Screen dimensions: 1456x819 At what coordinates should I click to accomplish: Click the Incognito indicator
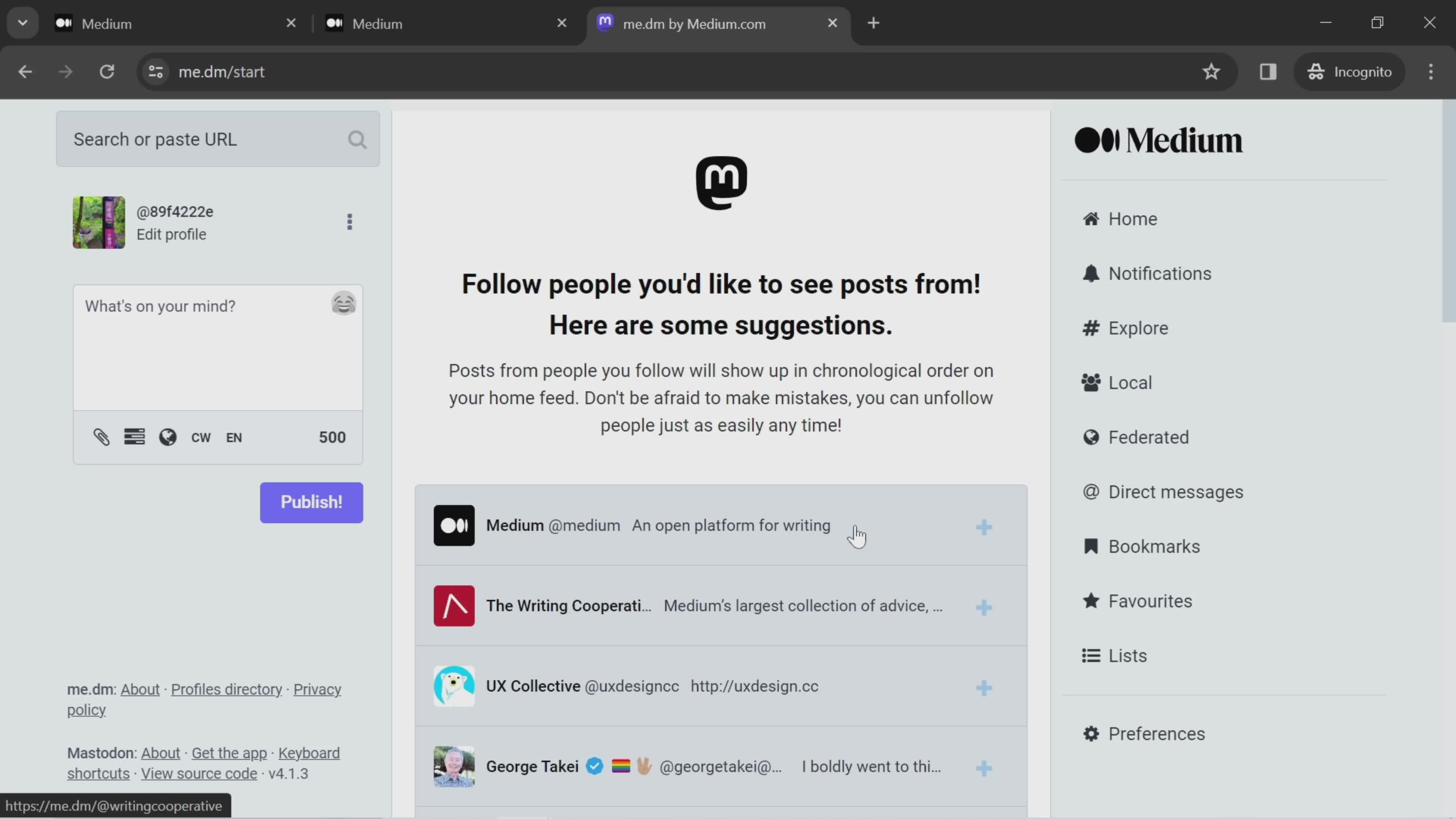(x=1349, y=72)
